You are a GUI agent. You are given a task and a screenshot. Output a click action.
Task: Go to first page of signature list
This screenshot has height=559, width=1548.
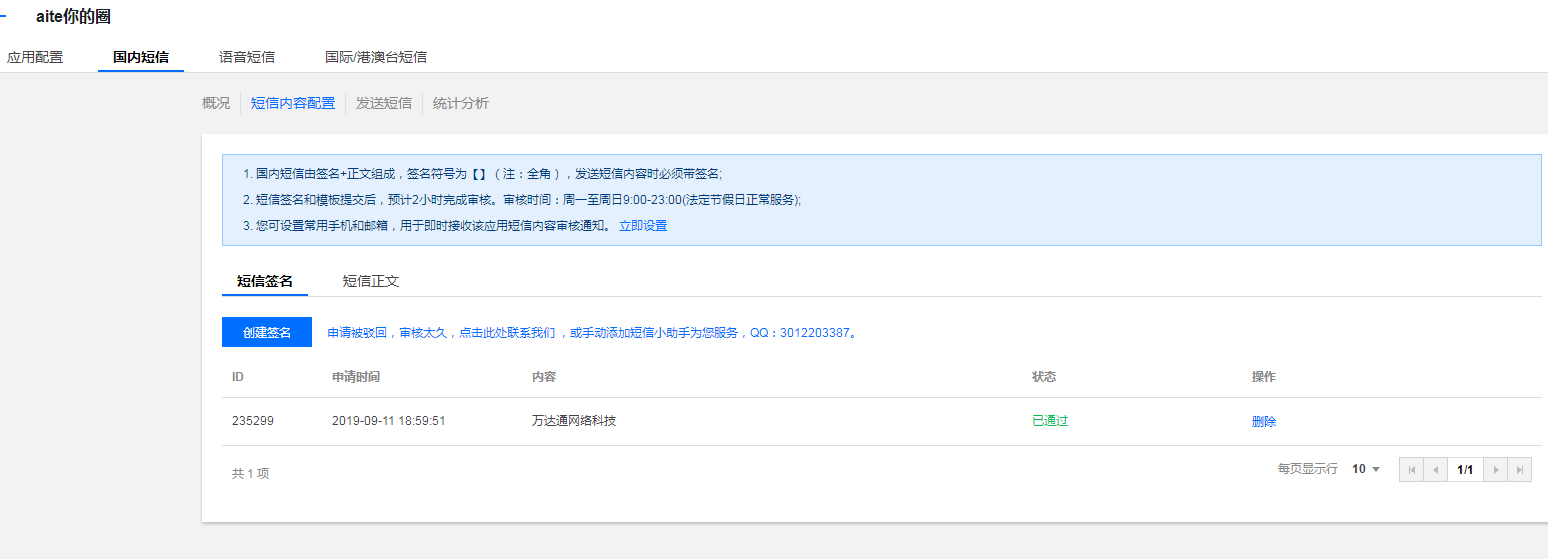point(1411,469)
